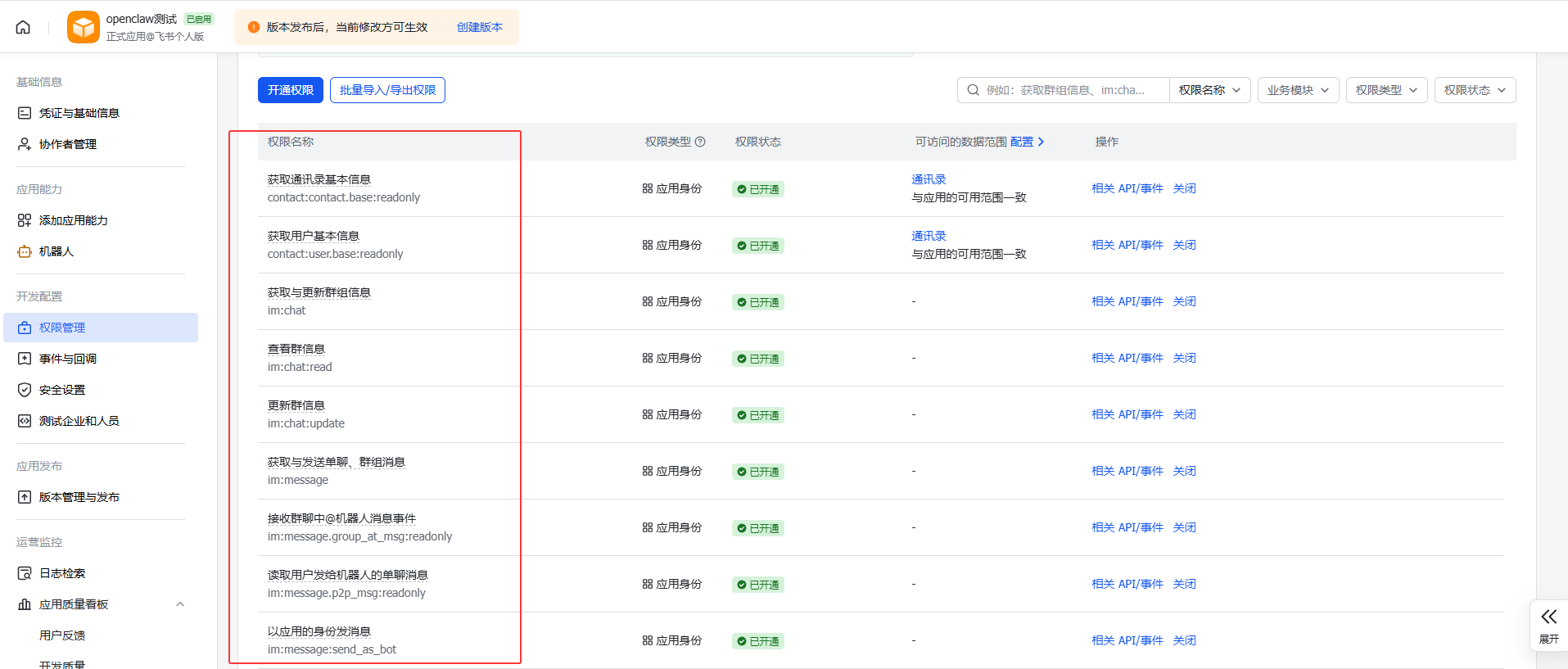This screenshot has width=1568, height=669.
Task: Select 获取与更新群组信息 permission name
Action: (x=319, y=292)
